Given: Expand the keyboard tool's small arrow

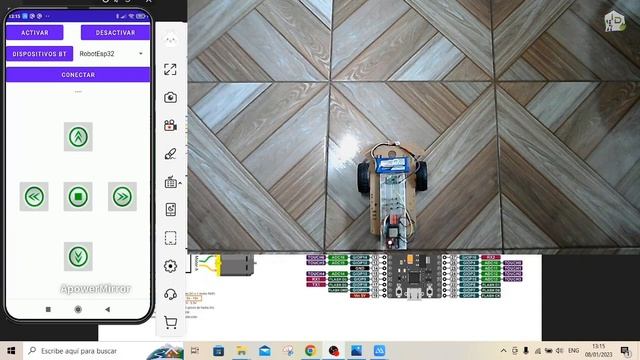Looking at the screenshot, I should pos(180,183).
